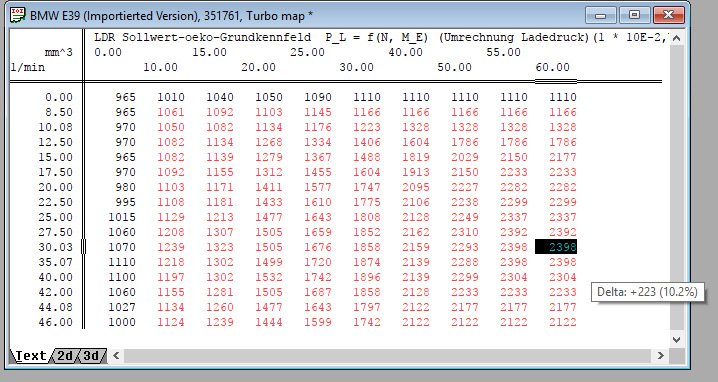Viewport: 718px width, 382px height.
Task: Select row header 42.00
Action: coord(55,292)
